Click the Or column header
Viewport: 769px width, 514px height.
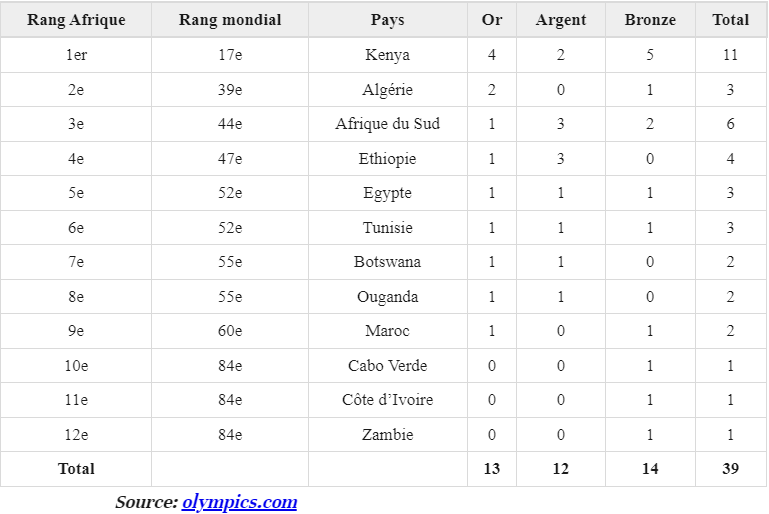tap(491, 20)
